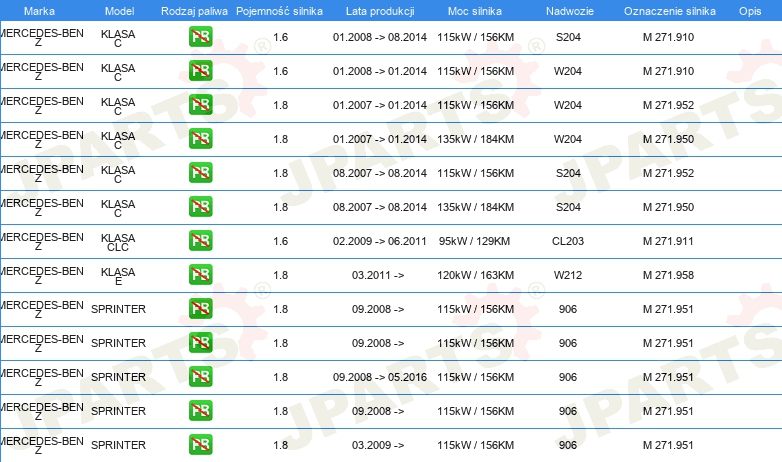The image size is (782, 462).
Task: Click the Marka column header
Action: tap(39, 11)
